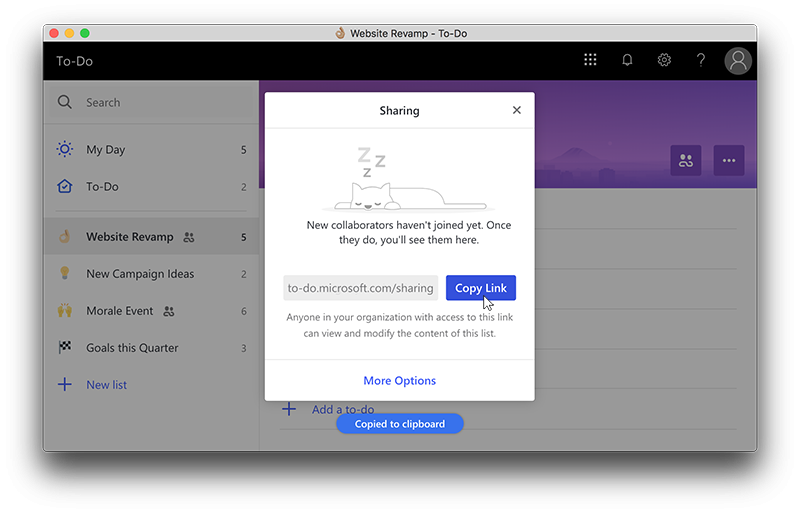Open the New Campaign Ideas list

[x=152, y=274]
